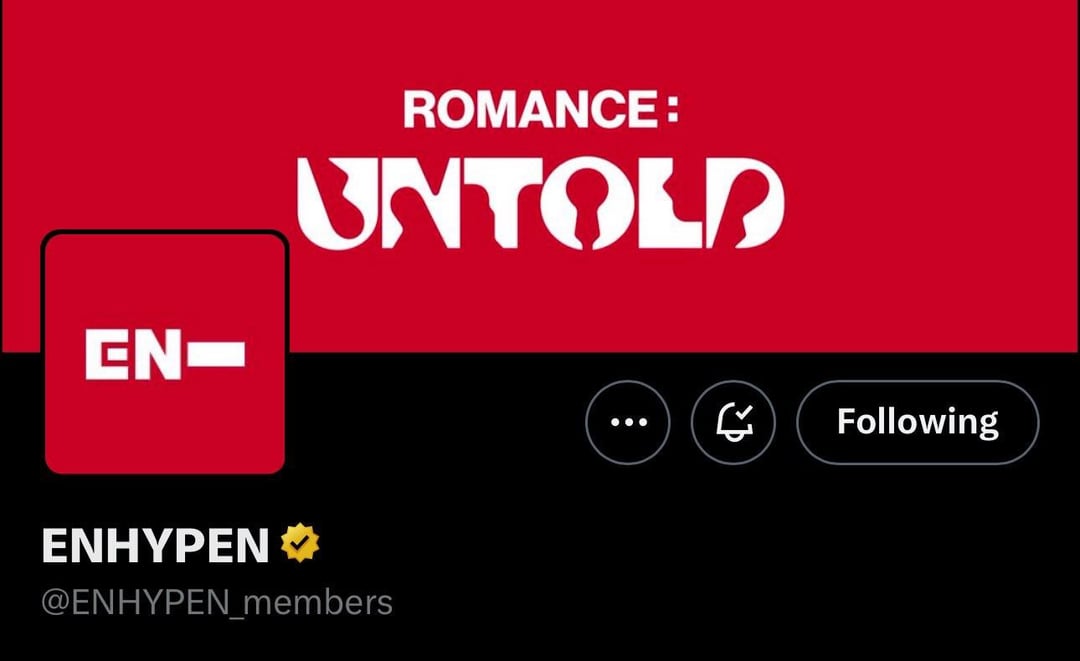View the ROMANCE: UNTOLD header banner
The width and height of the screenshot is (1080, 661).
click(540, 176)
